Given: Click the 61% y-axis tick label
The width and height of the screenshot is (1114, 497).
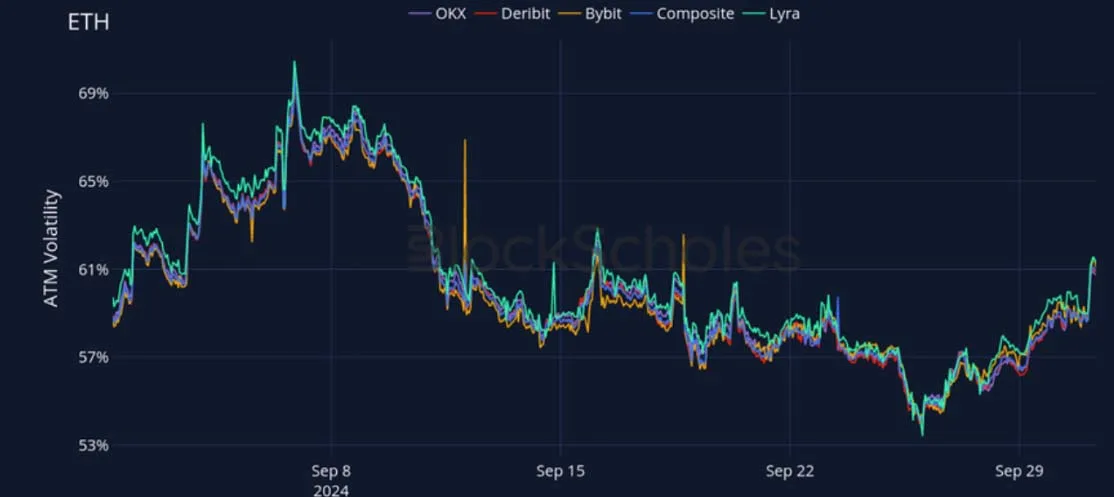Looking at the screenshot, I should point(93,270).
